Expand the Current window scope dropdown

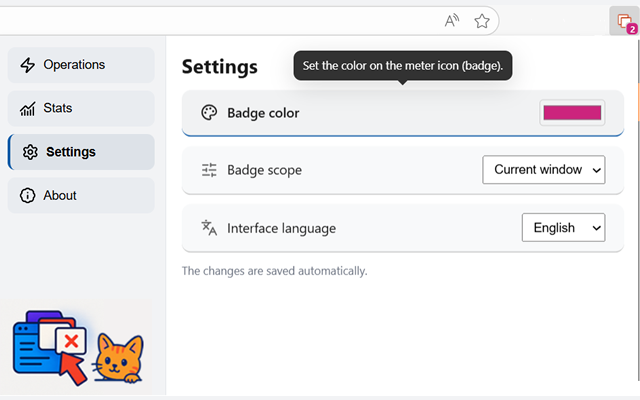tap(543, 169)
